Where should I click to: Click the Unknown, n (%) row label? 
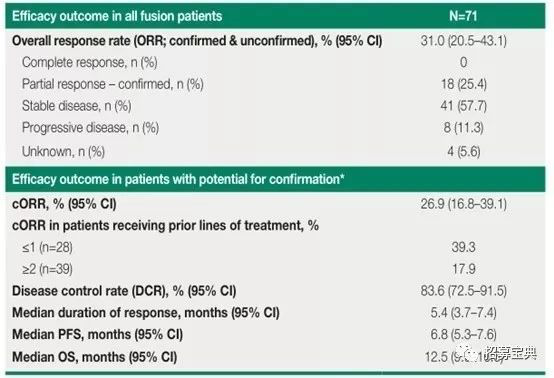(63, 152)
